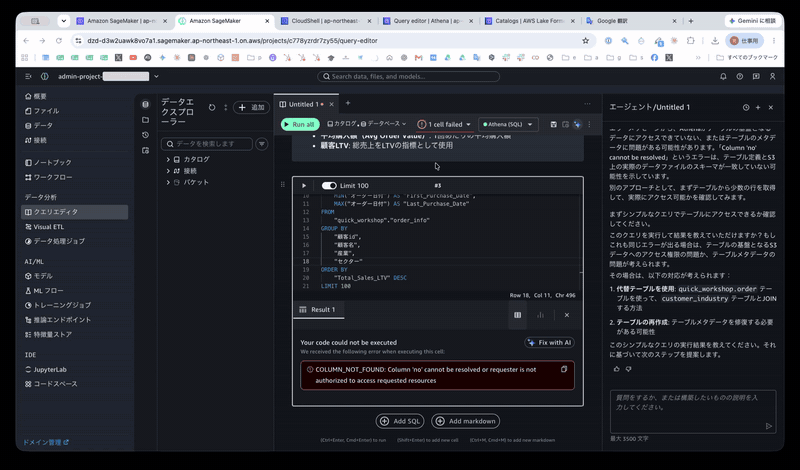Expand the バケット tree node

click(x=168, y=182)
